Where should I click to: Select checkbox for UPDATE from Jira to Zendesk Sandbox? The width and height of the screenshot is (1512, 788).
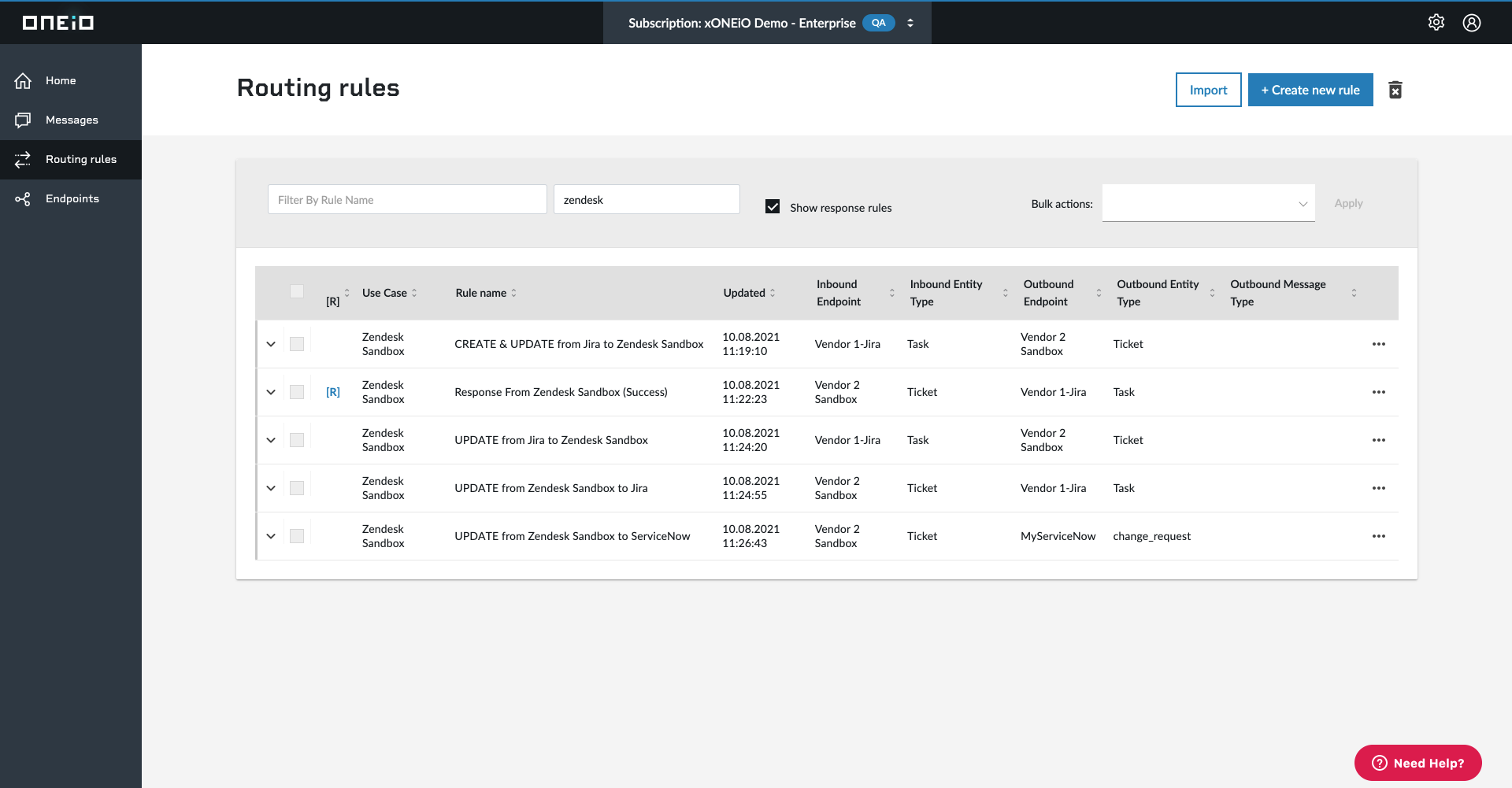pyautogui.click(x=297, y=440)
